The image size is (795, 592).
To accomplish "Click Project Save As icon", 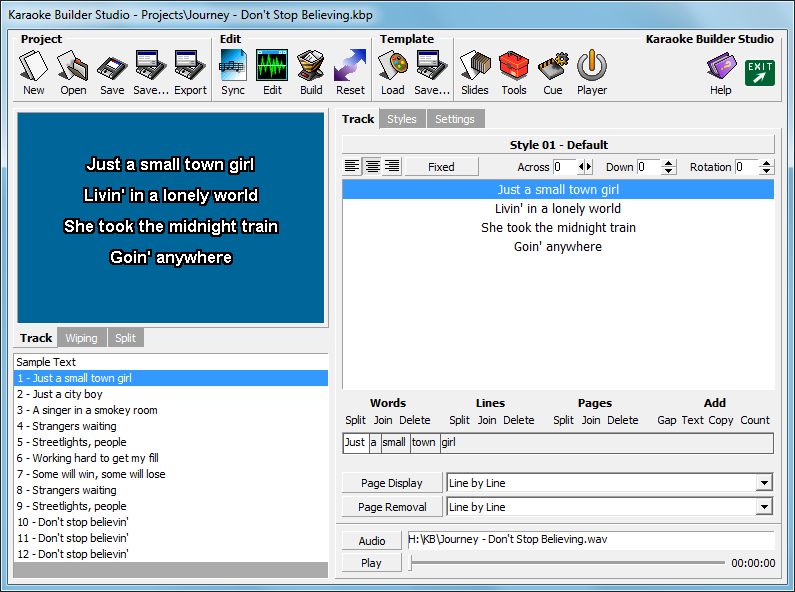I will click(151, 72).
